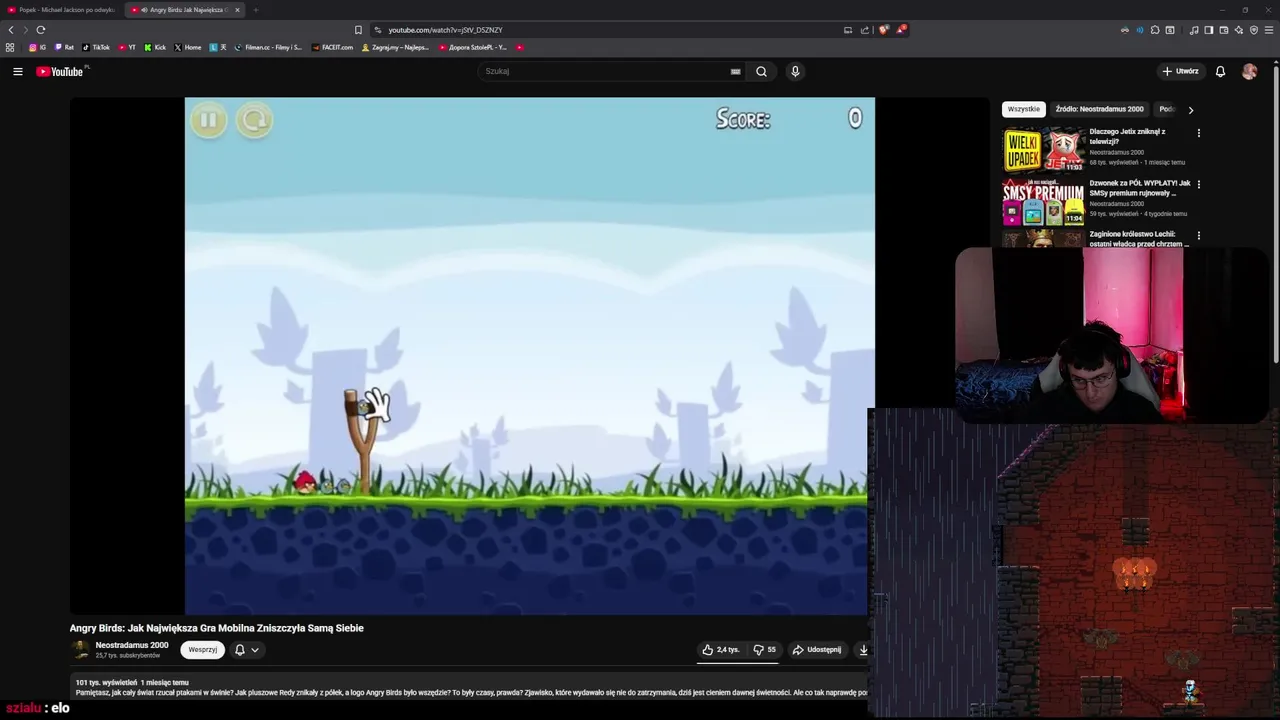Open the TikTok bookmark
The width and height of the screenshot is (1280, 720).
[x=96, y=47]
